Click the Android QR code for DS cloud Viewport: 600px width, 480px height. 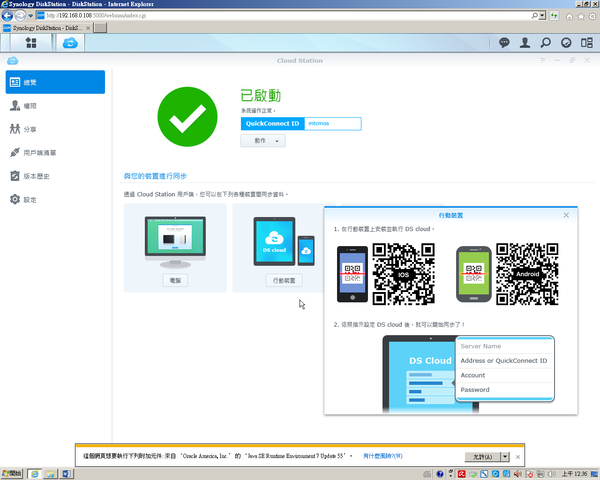point(527,273)
